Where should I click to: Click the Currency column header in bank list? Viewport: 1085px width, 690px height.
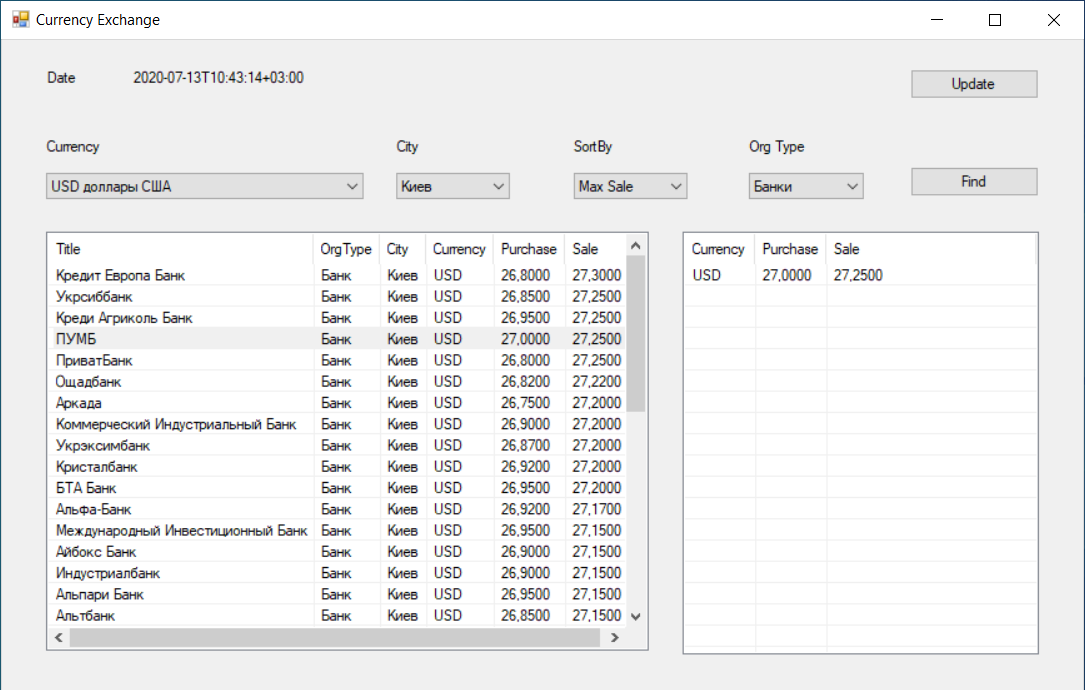coord(459,249)
